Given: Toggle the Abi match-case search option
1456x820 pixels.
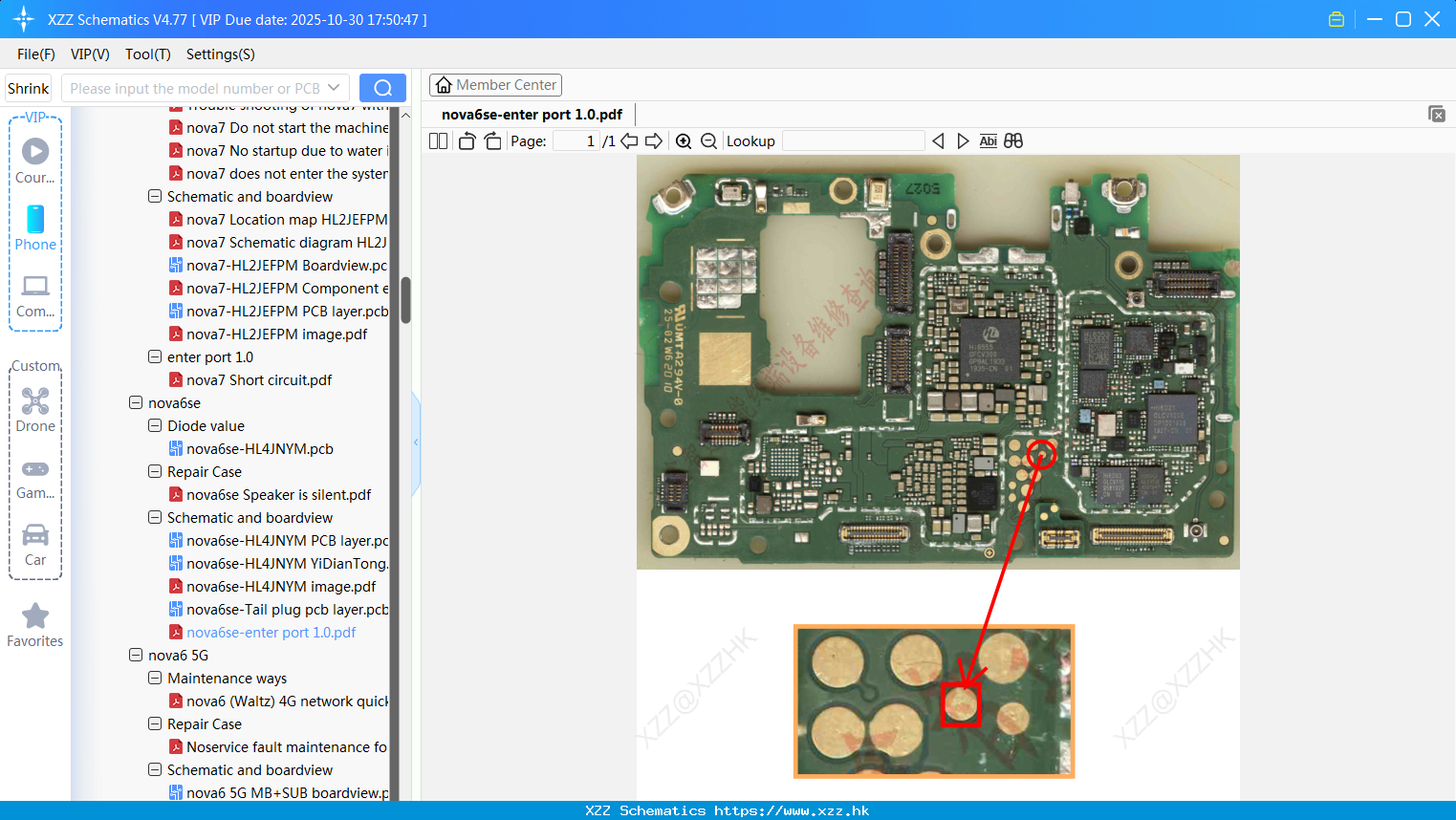Looking at the screenshot, I should 988,140.
